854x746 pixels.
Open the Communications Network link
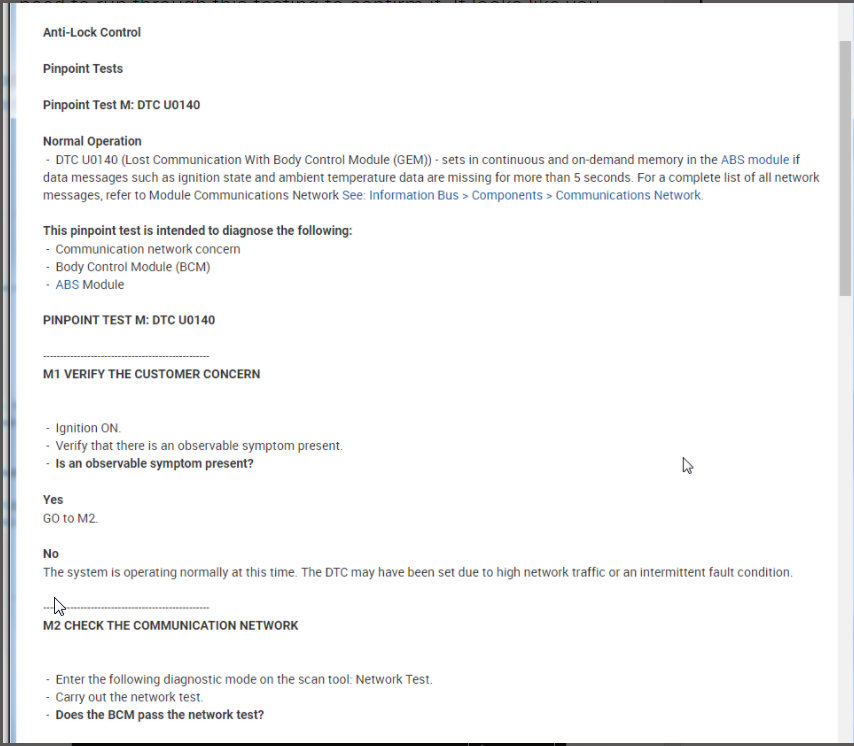click(x=628, y=195)
